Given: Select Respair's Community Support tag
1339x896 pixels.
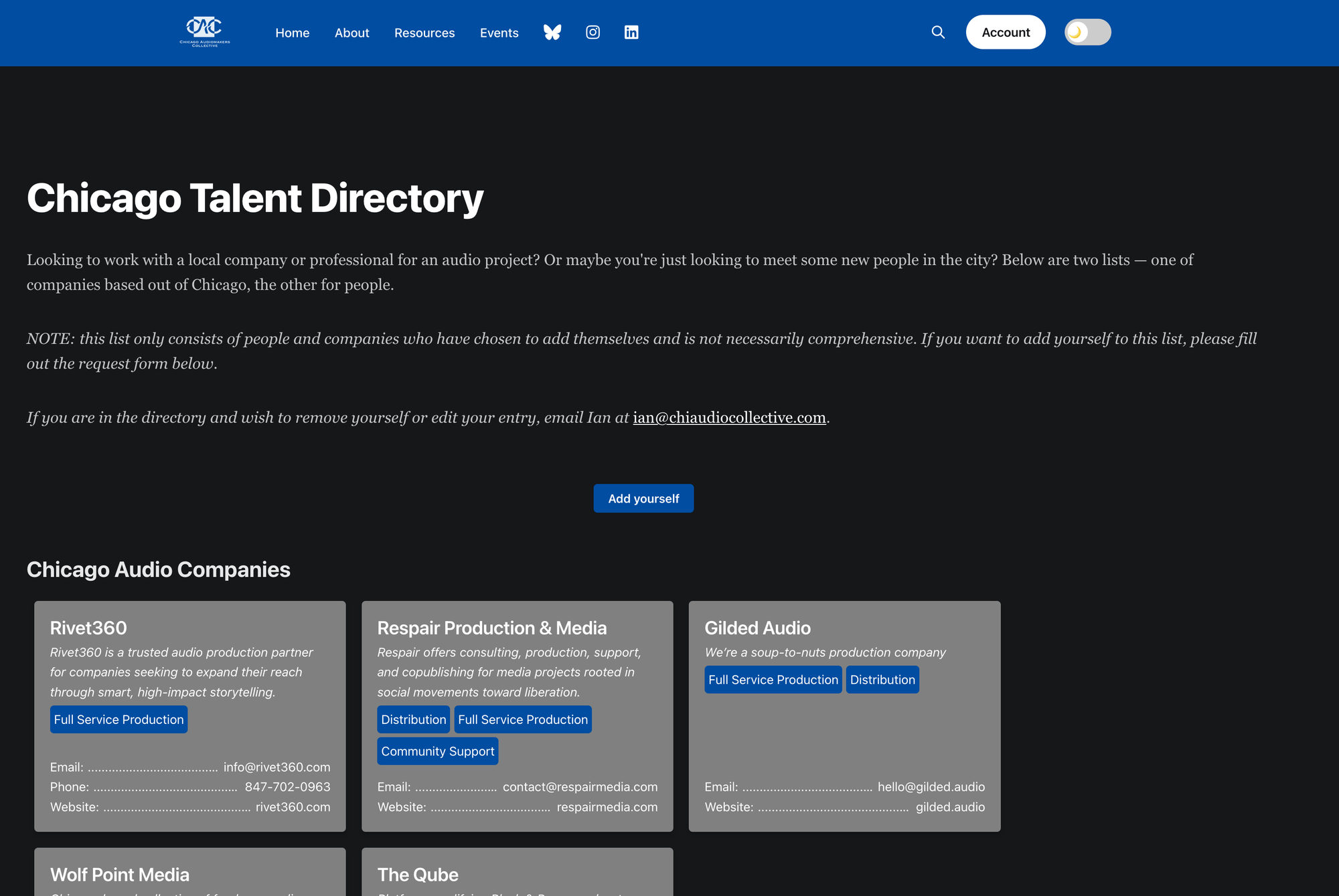Looking at the screenshot, I should pyautogui.click(x=437, y=751).
